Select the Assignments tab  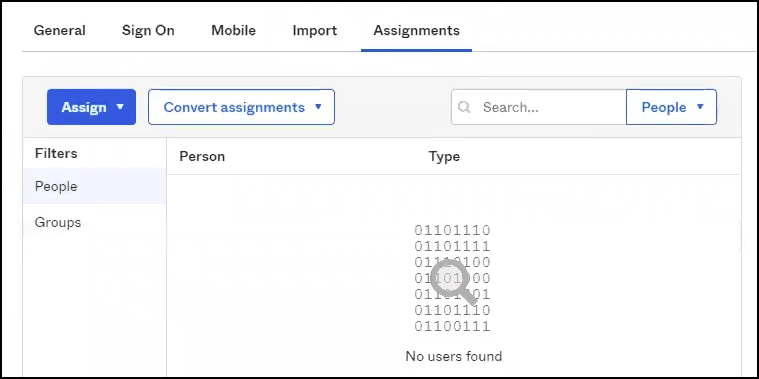[416, 30]
